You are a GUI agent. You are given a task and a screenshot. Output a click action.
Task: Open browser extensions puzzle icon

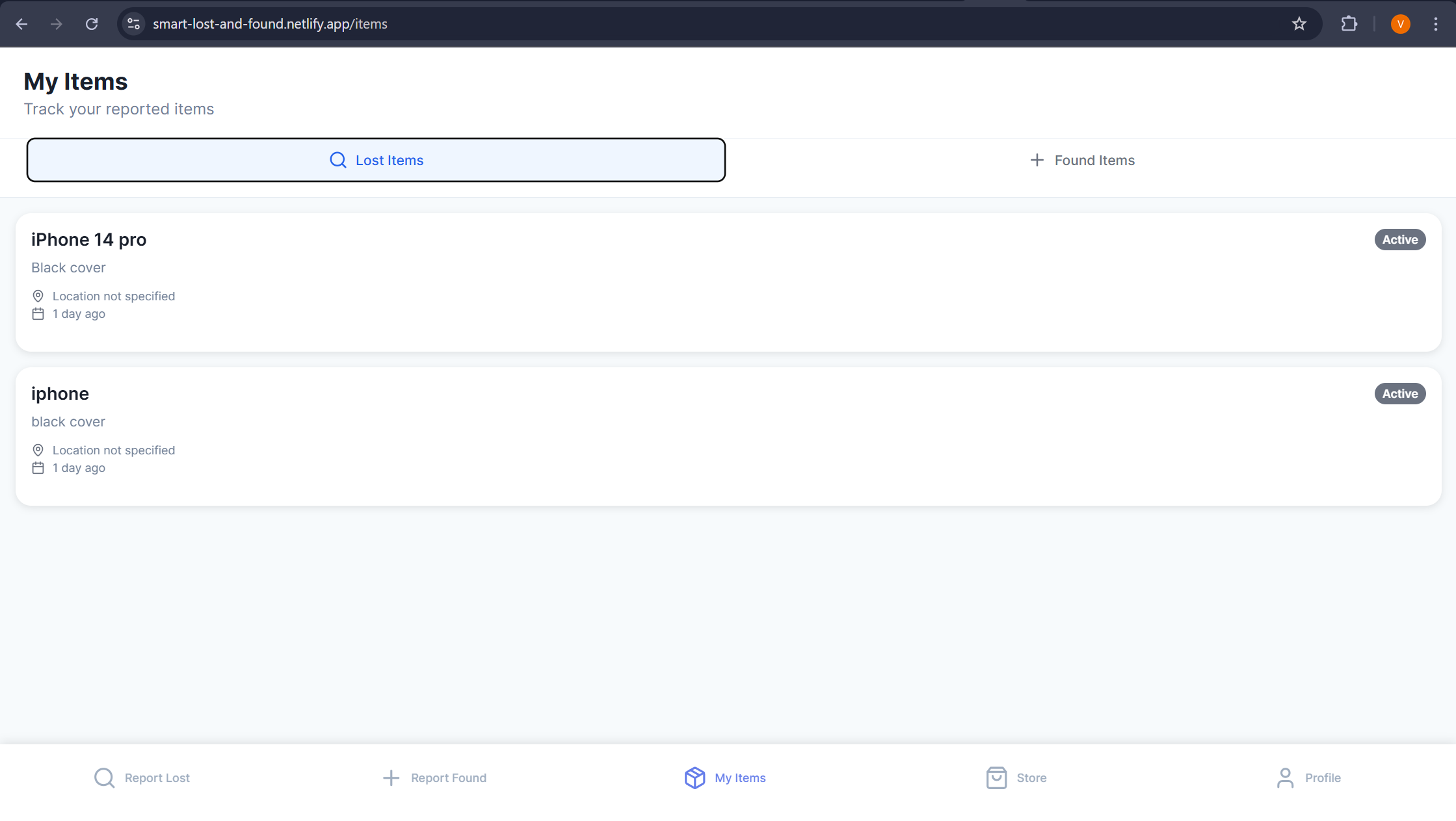point(1349,24)
